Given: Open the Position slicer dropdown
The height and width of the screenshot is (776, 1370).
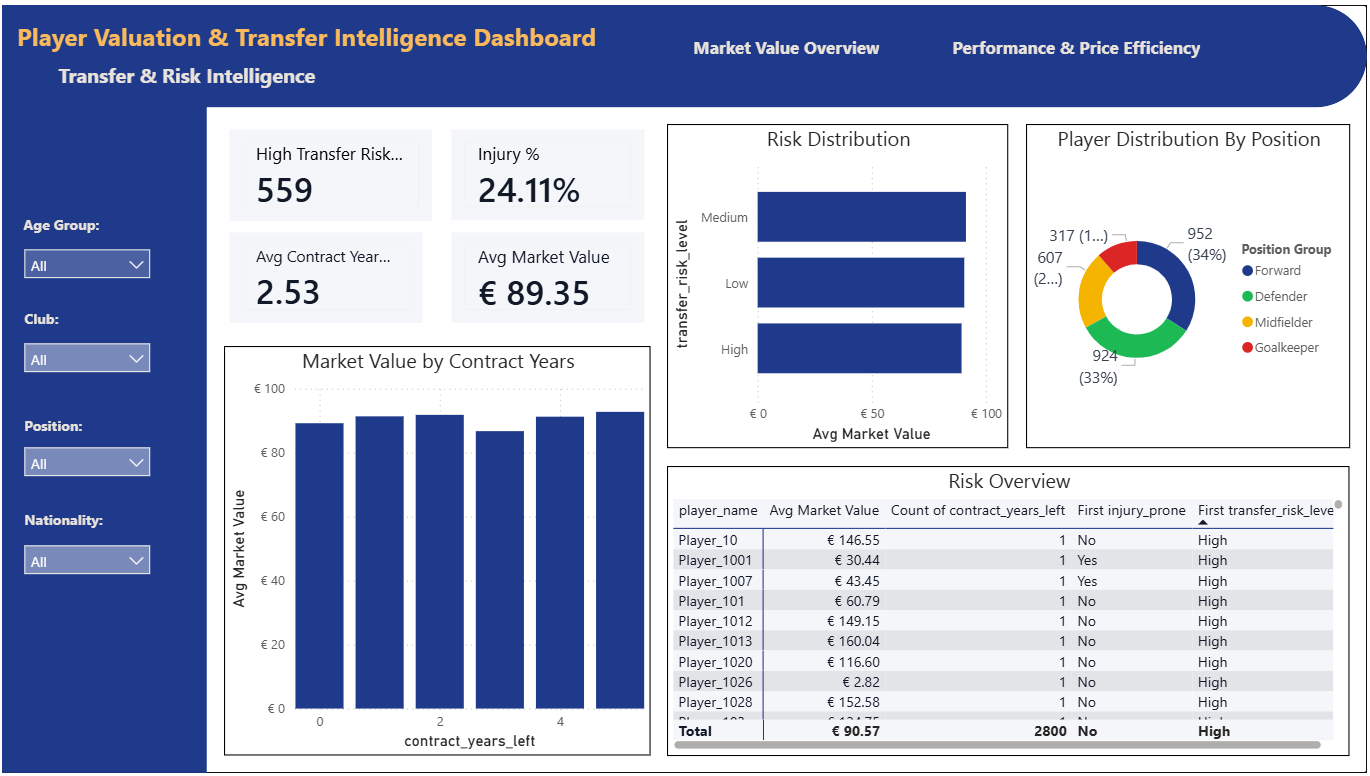Looking at the screenshot, I should [87, 463].
